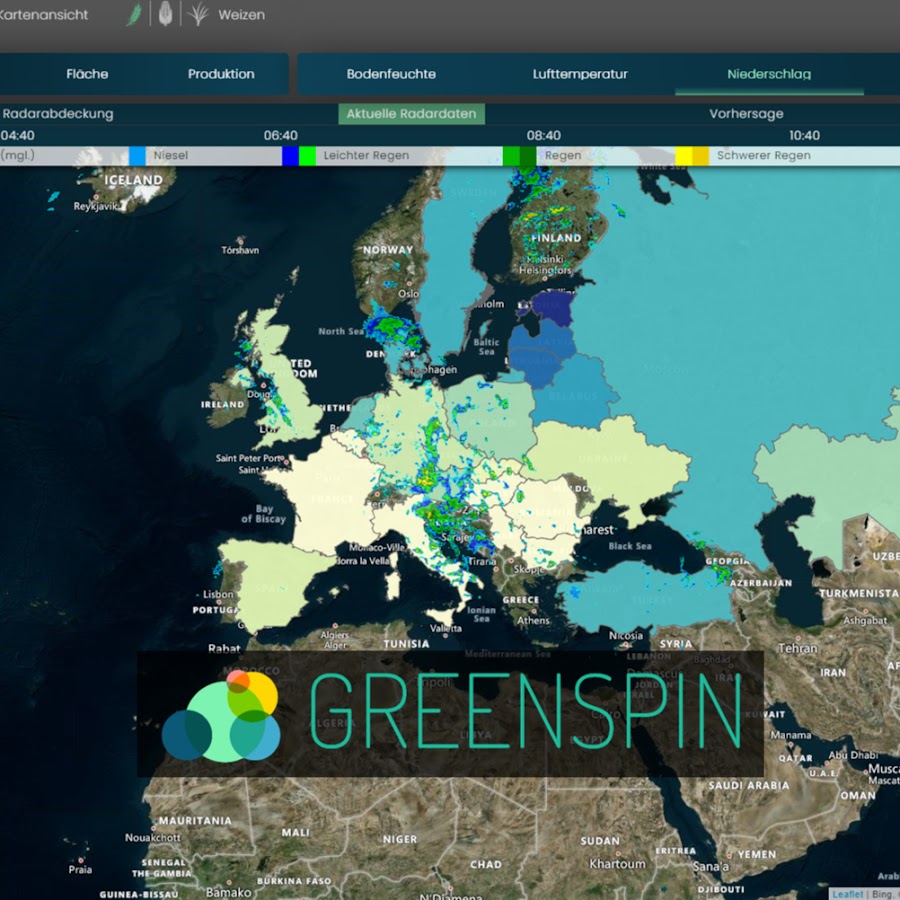This screenshot has width=900, height=900.
Task: Click the Reykjavik city label
Action: pos(95,206)
